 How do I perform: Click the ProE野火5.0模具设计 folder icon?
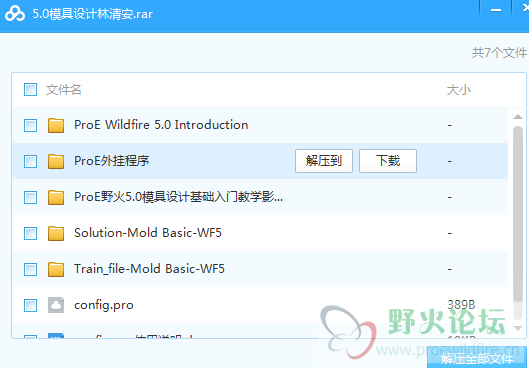point(56,197)
